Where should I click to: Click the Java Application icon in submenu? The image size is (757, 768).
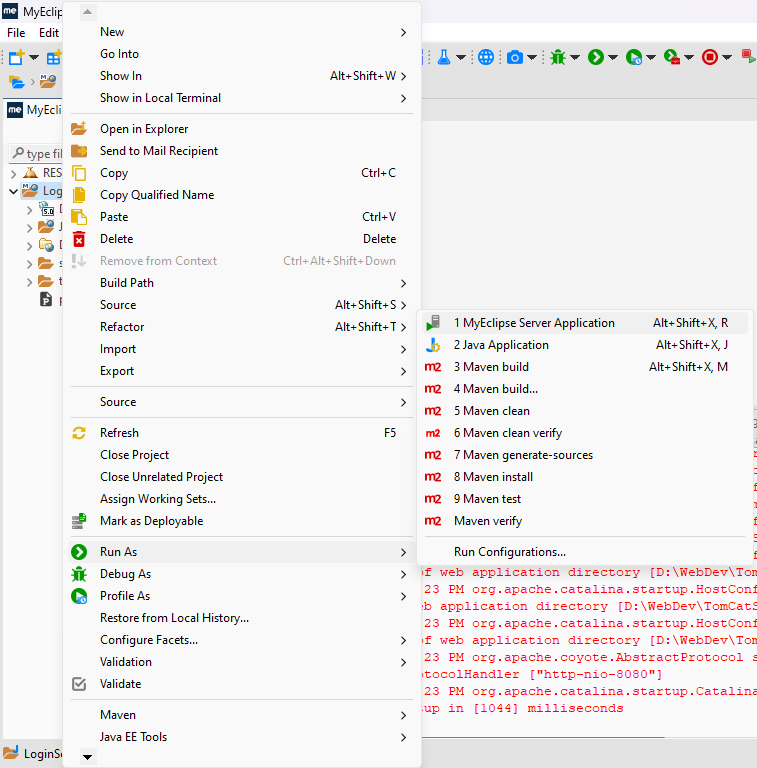(433, 345)
